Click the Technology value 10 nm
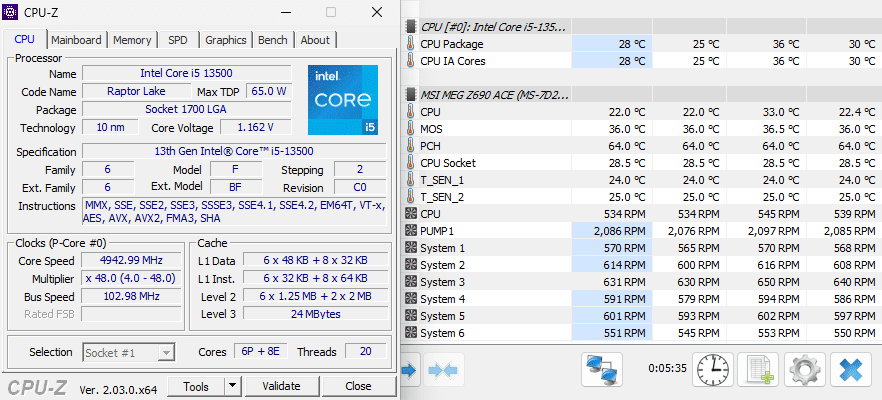The image size is (882, 400). point(110,127)
